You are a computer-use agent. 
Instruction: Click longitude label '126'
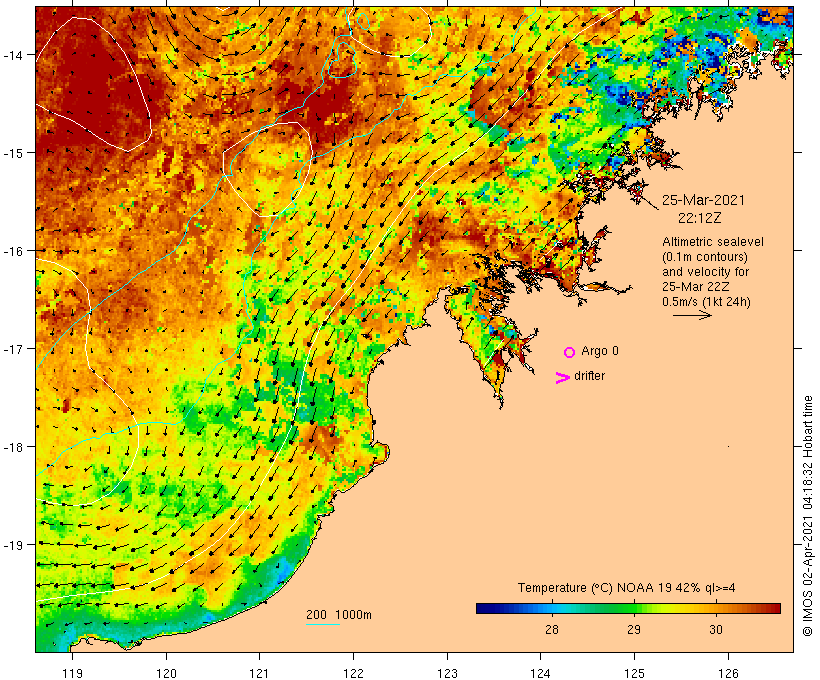coord(728,673)
